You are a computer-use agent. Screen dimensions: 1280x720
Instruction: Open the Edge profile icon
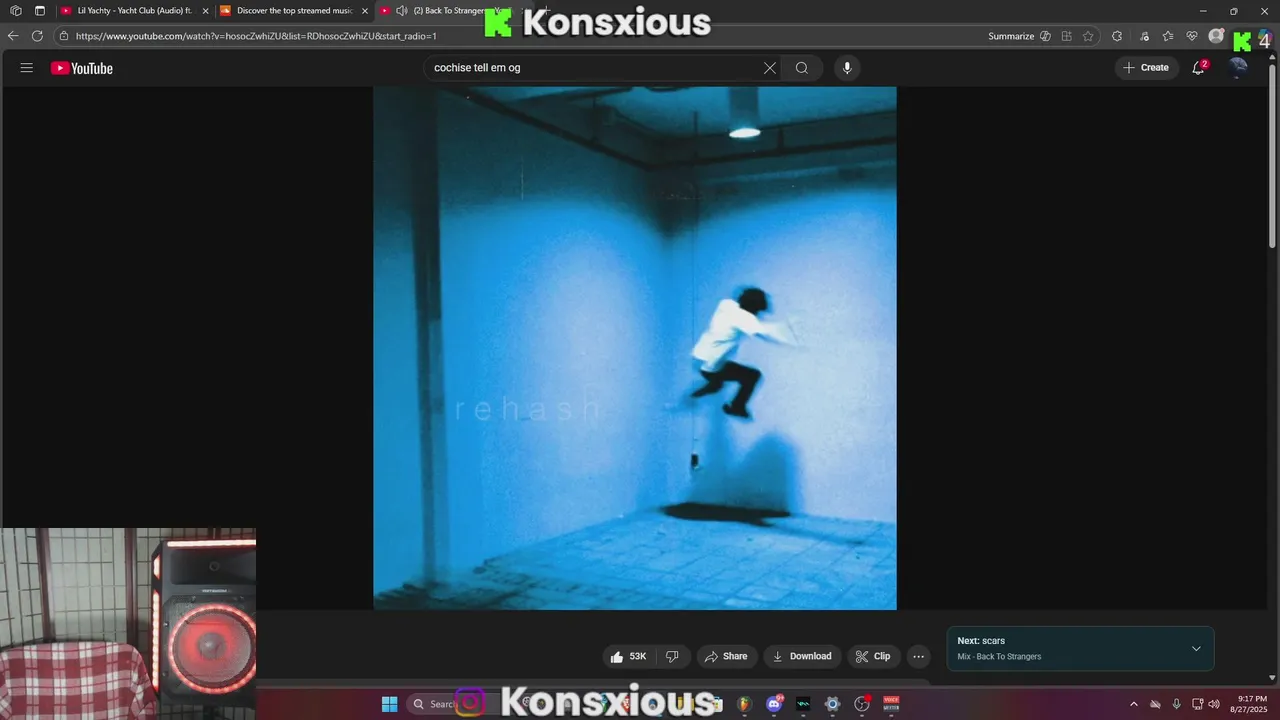1216,36
